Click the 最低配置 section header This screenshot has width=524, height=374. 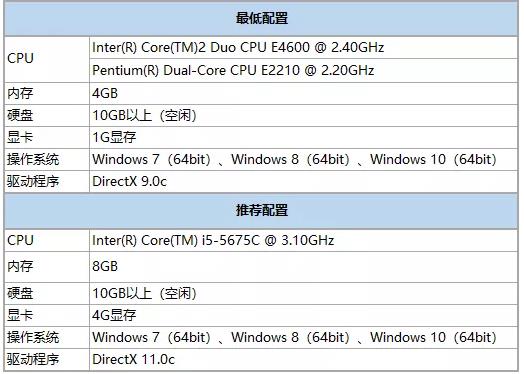[x=261, y=18]
